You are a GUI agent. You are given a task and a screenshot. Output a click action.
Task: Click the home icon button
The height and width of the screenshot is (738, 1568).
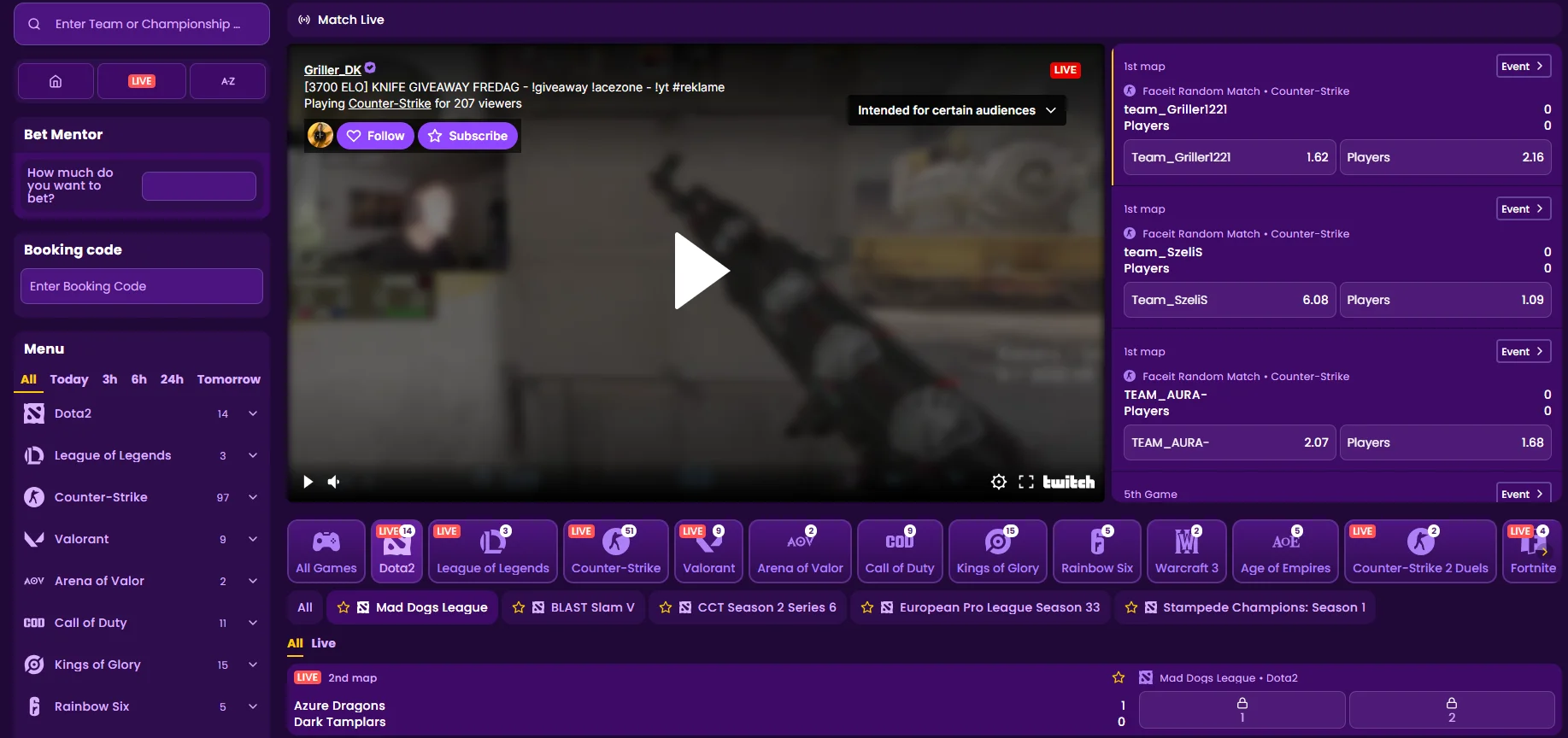click(x=56, y=81)
